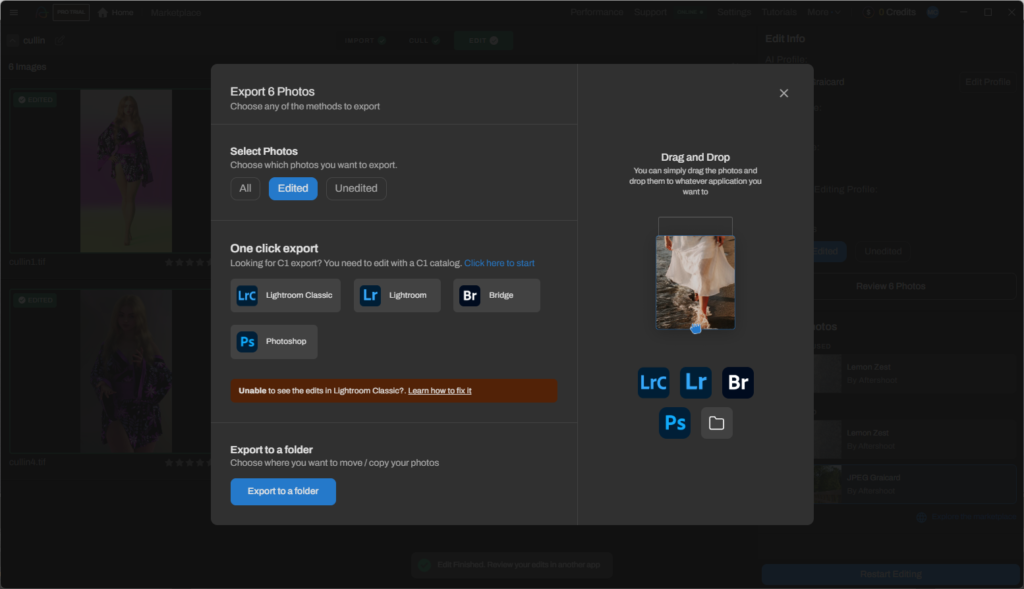Click Br icon in Drag and Drop panel
Screen dimensions: 1024x589
pyautogui.click(x=738, y=383)
